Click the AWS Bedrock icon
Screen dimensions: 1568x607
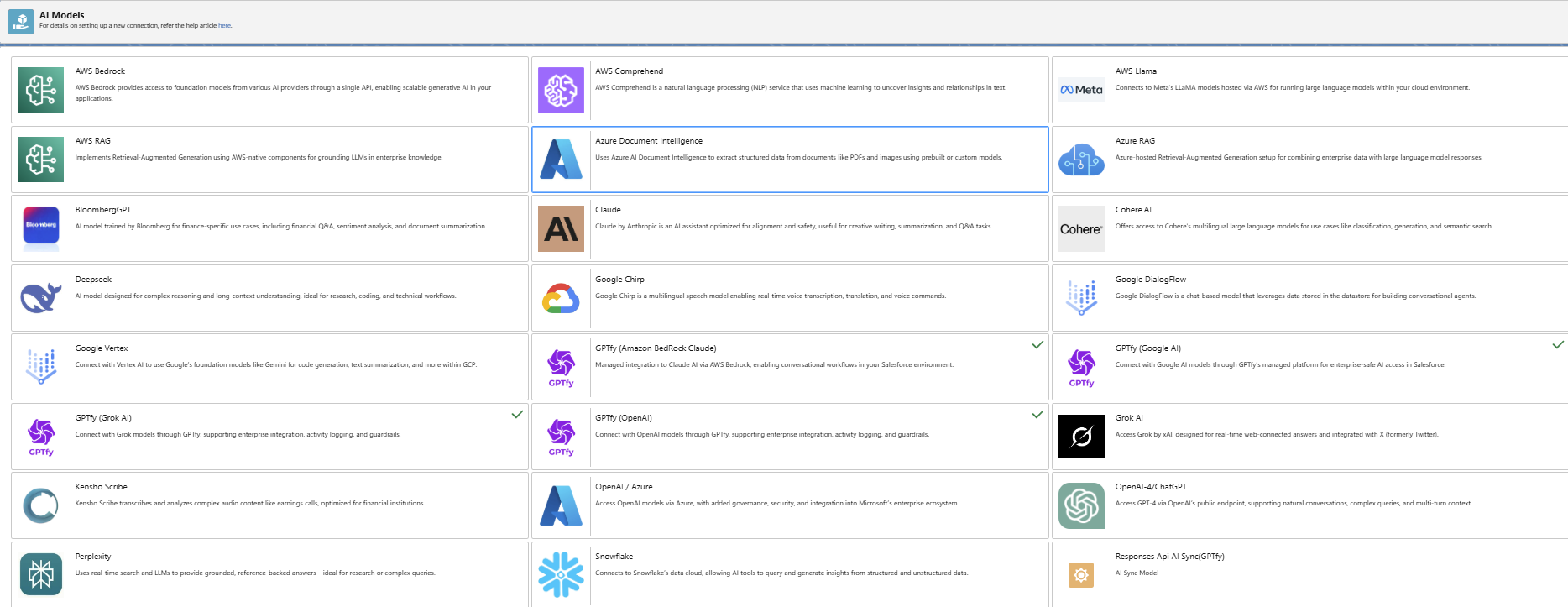tap(41, 90)
